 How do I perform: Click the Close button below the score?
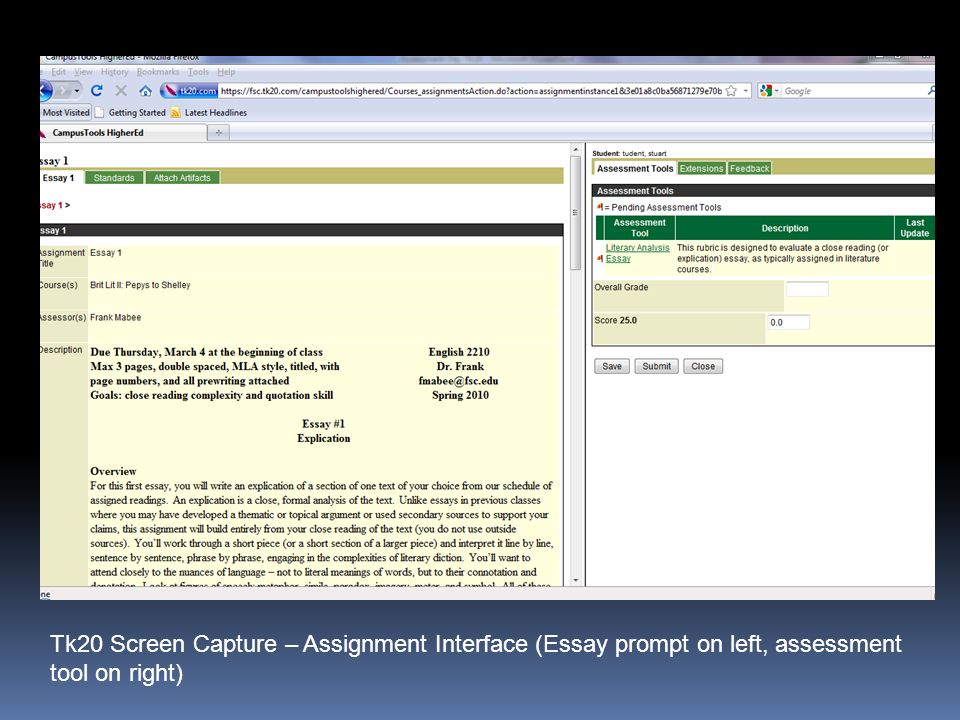[x=703, y=366]
